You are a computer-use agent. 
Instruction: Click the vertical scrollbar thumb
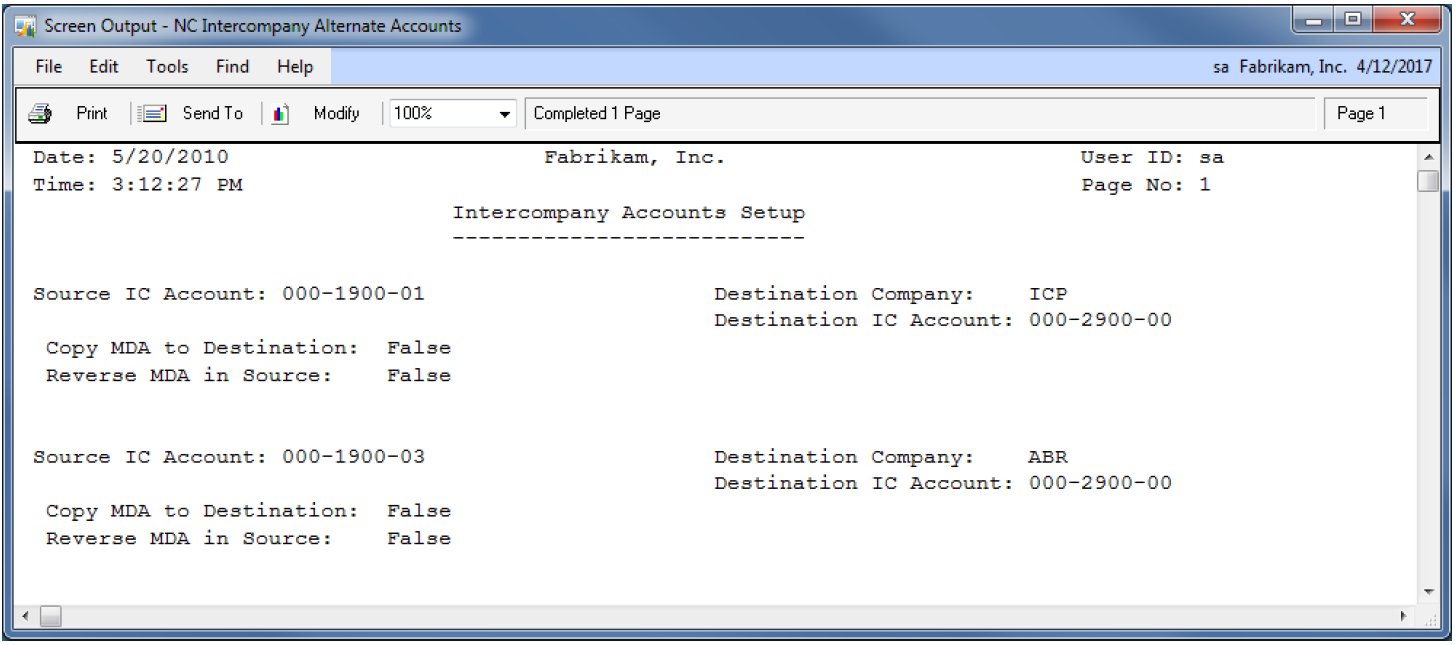click(x=1428, y=181)
